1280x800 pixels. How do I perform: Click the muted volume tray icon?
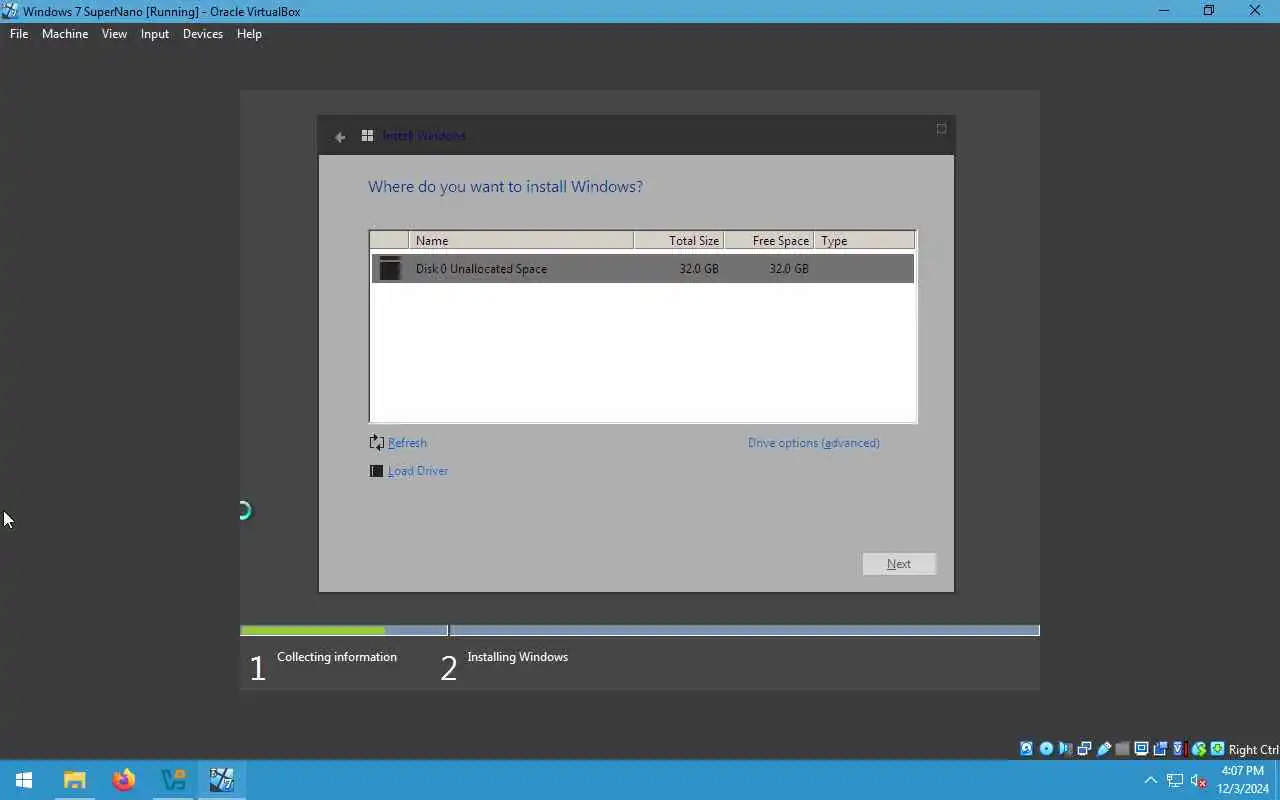(1199, 780)
